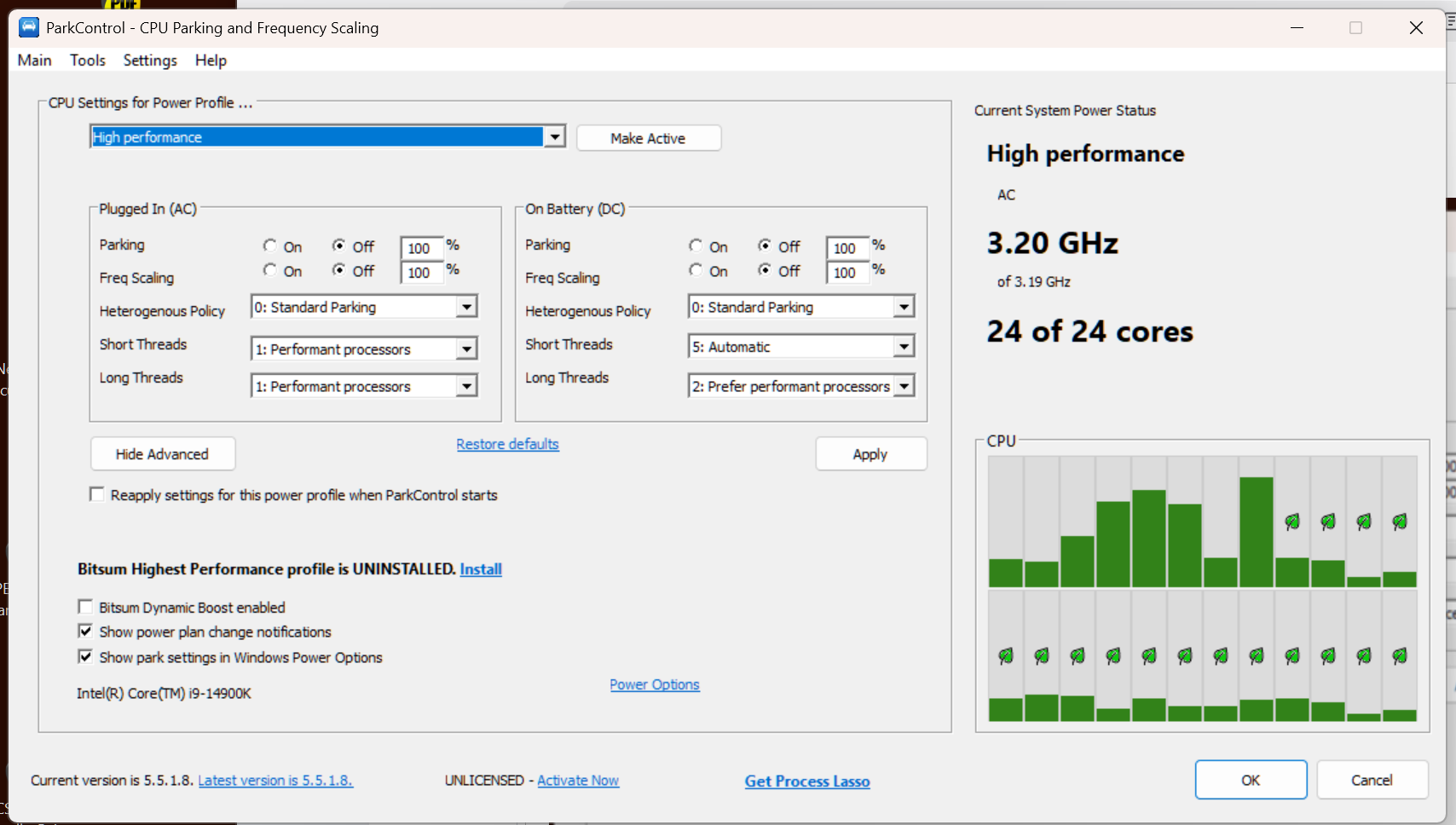Uncheck Show park settings in Windows Power Options
Viewport: 1456px width, 825px height.
85,656
